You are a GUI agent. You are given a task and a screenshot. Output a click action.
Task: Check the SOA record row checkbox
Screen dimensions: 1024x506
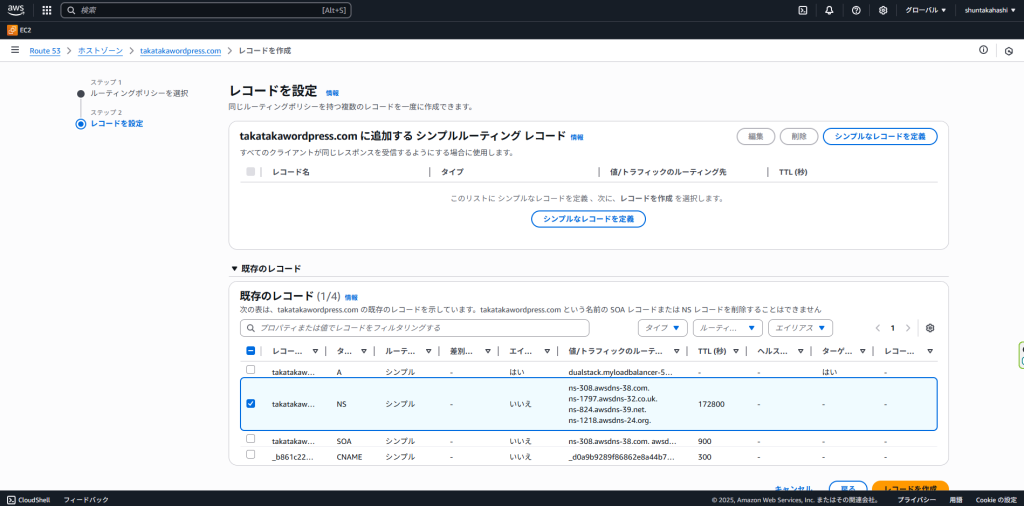pyautogui.click(x=251, y=439)
